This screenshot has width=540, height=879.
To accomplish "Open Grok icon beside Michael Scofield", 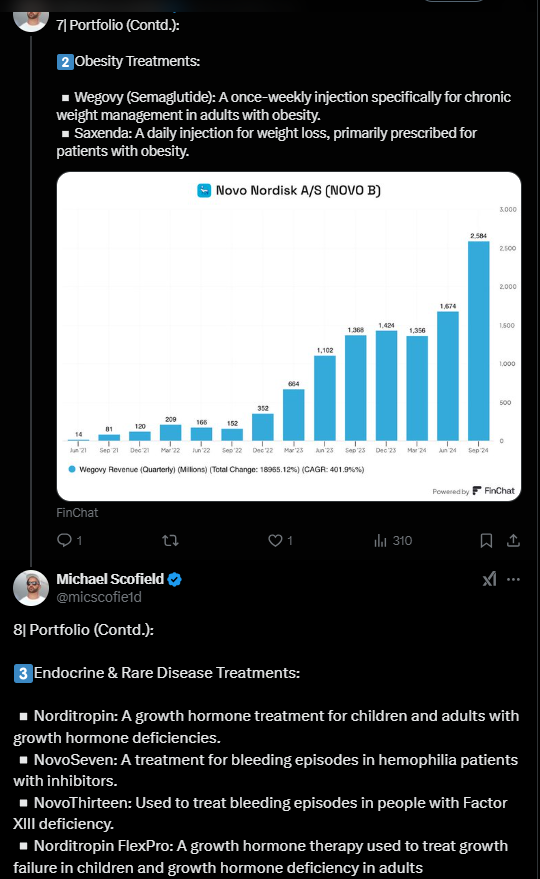I will tap(490, 579).
